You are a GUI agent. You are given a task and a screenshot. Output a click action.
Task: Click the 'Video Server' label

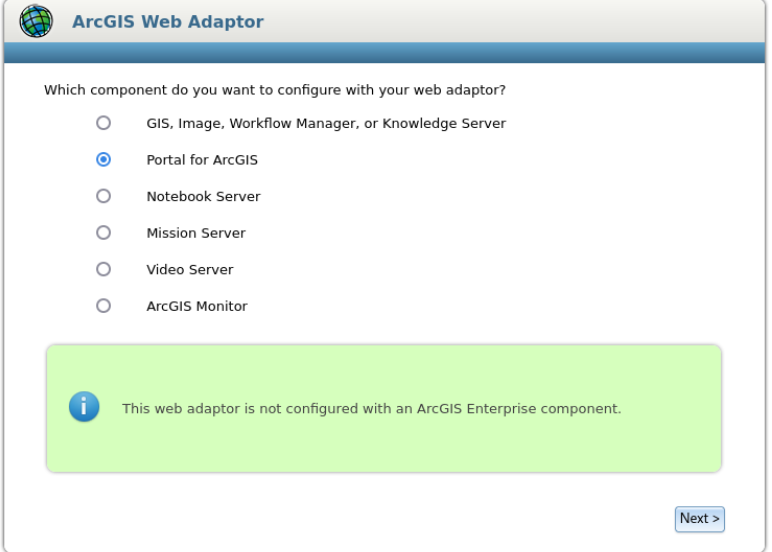(190, 270)
